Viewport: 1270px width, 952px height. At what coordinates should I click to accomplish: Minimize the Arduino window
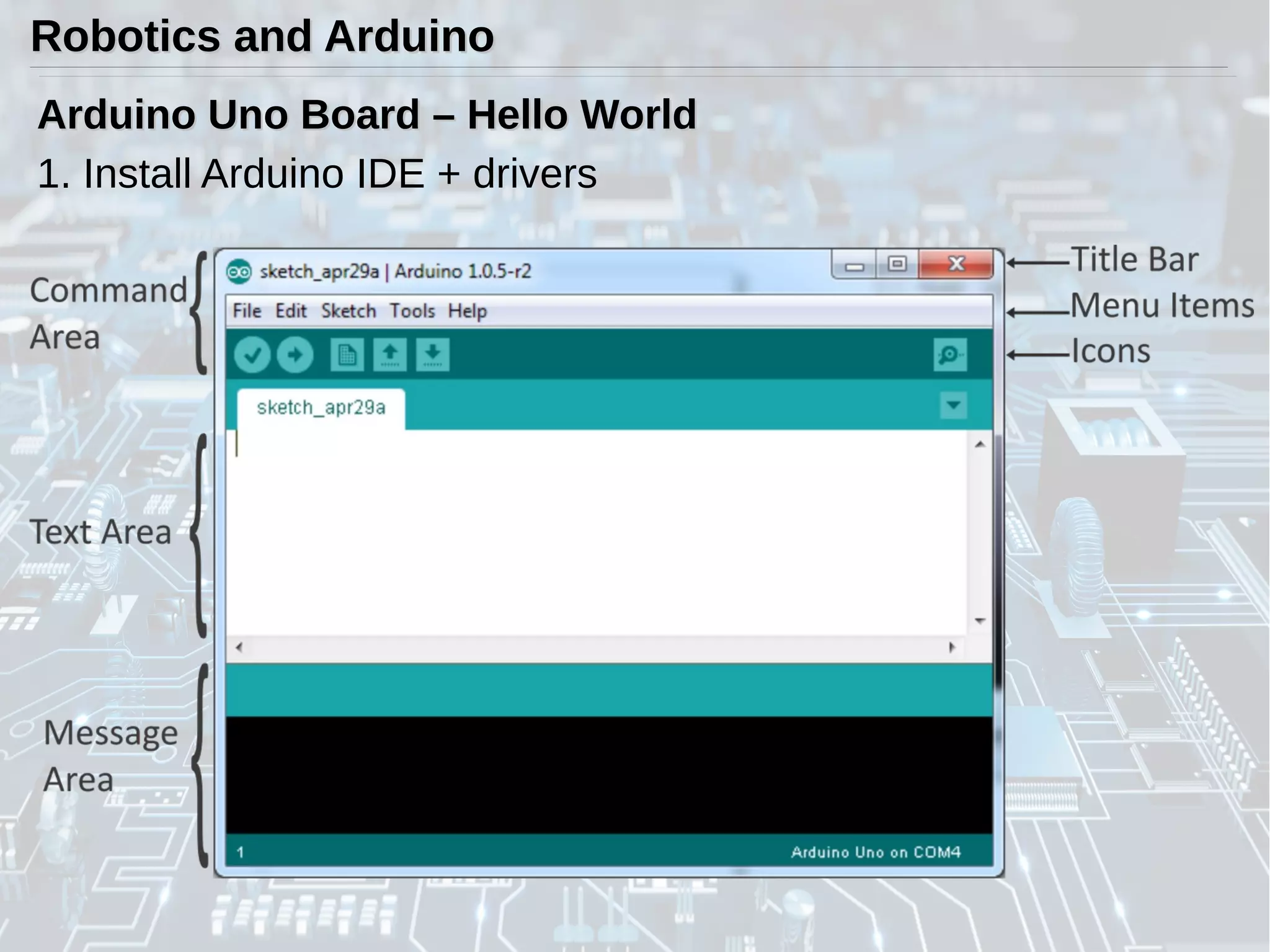(854, 265)
